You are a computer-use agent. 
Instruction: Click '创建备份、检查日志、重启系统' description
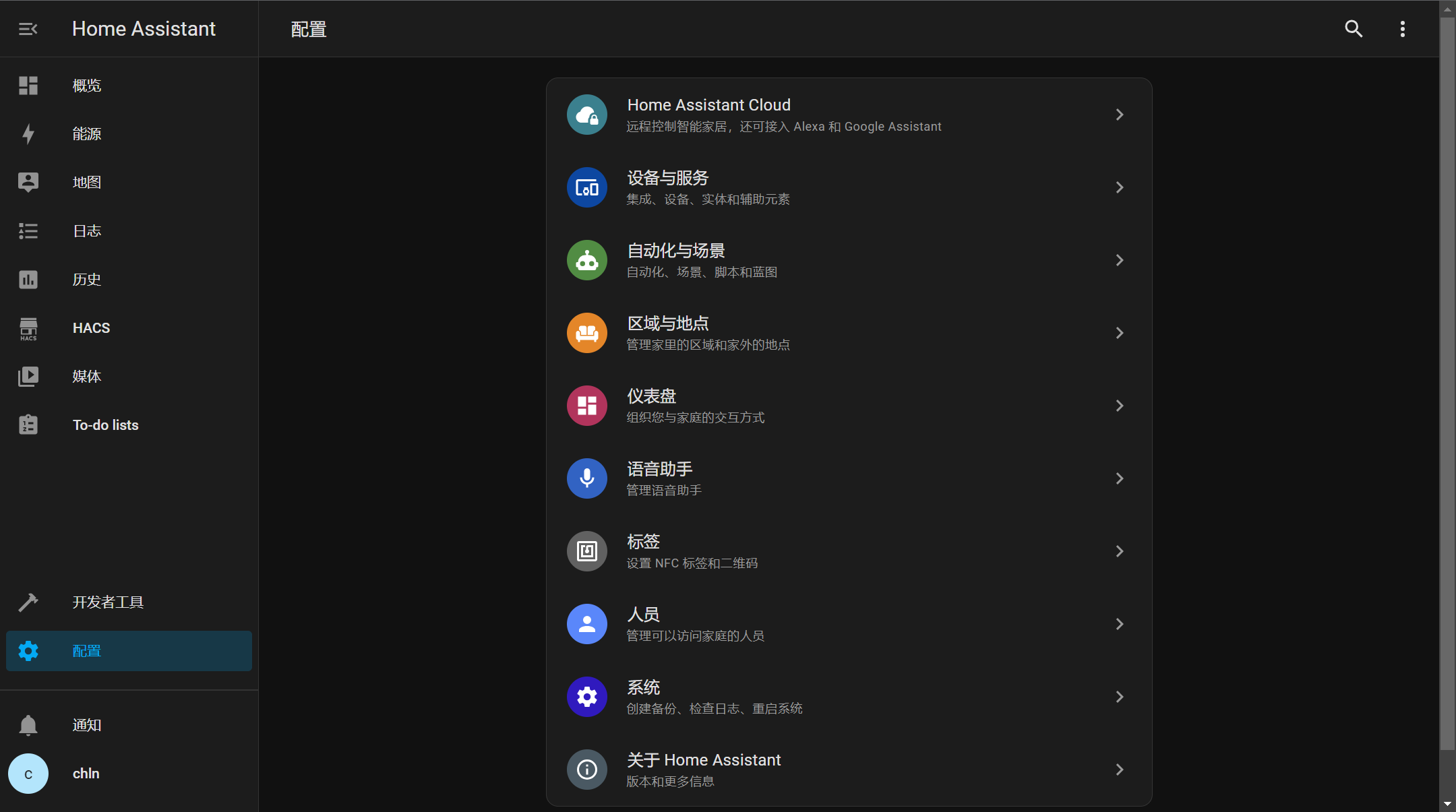click(x=715, y=709)
